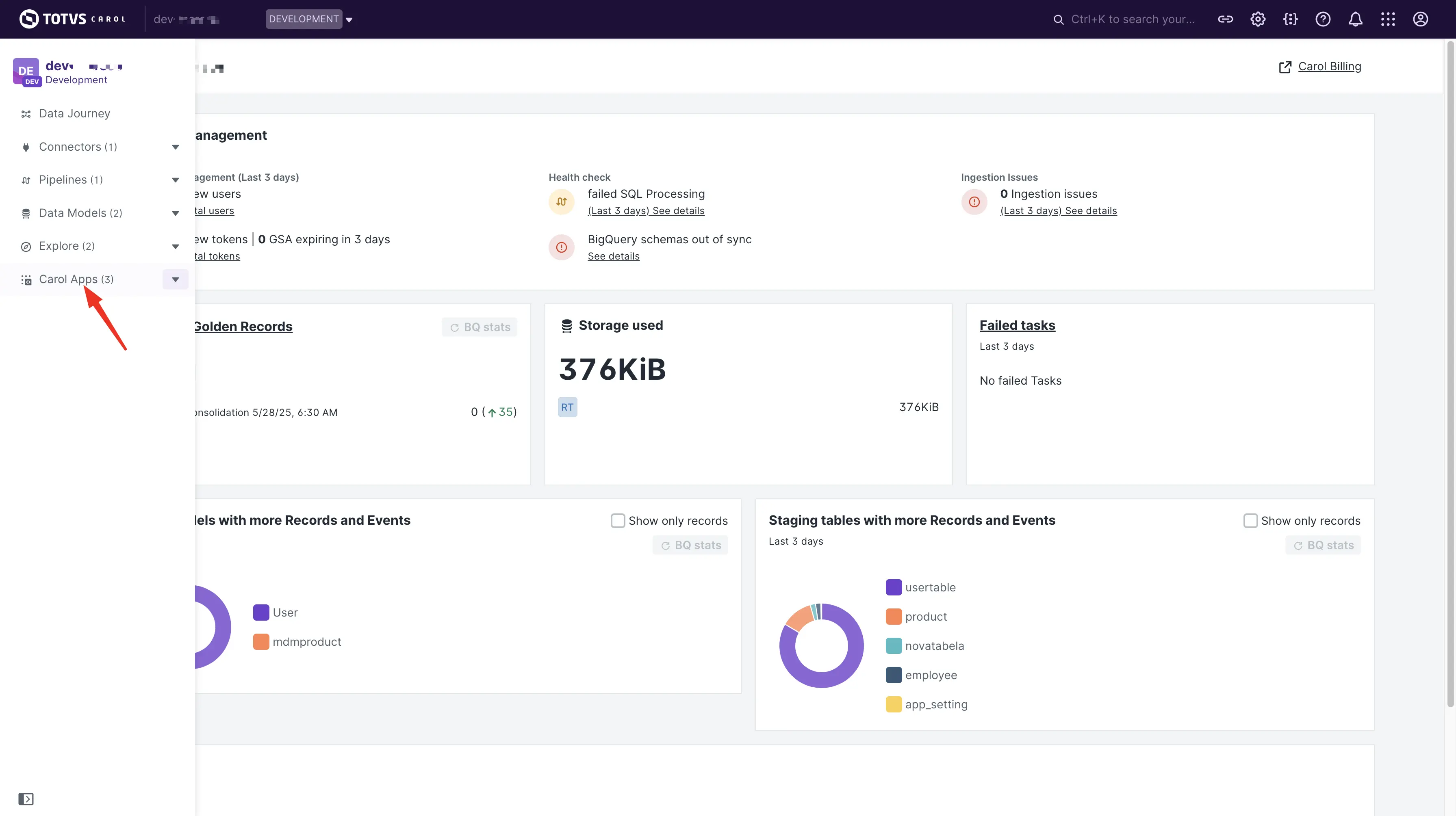See details for failed SQL Processing
Screen dimensions: 1456x816
646,211
